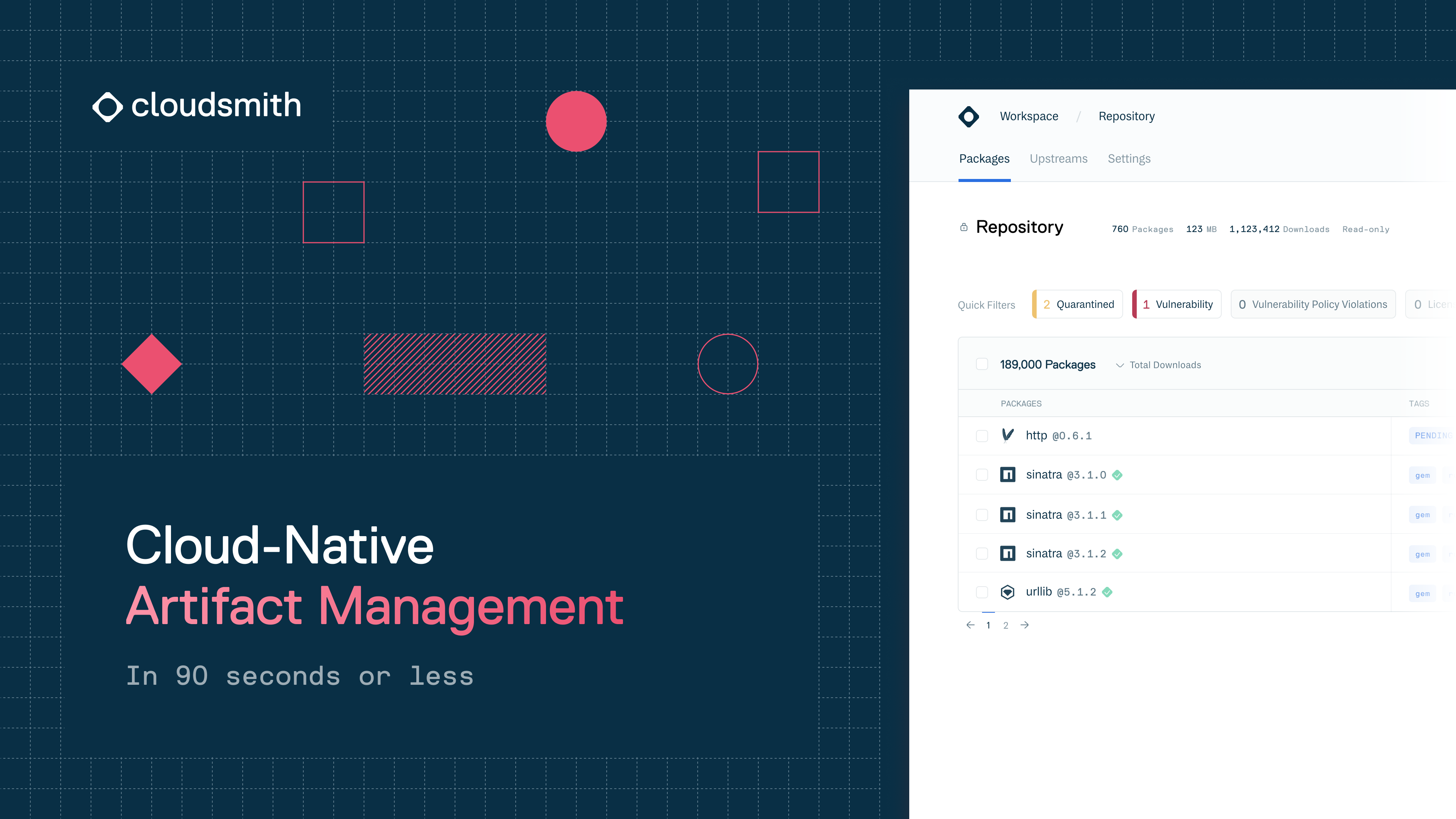Image resolution: width=1456 pixels, height=819 pixels.
Task: Go to next page with right arrow
Action: [x=1024, y=624]
